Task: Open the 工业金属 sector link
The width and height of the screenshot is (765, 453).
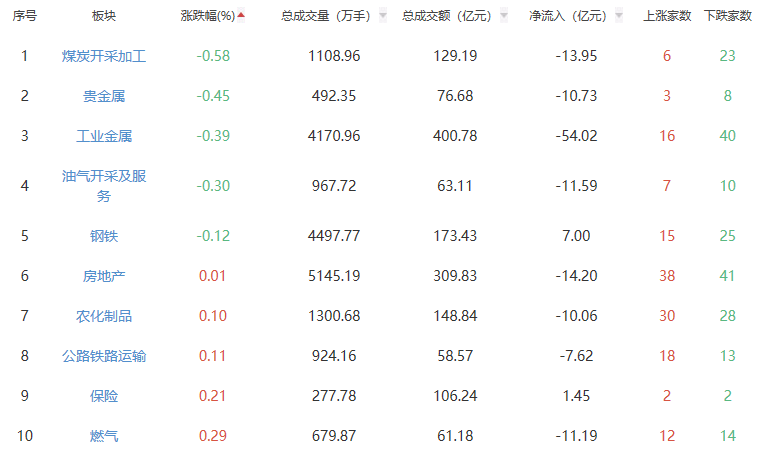Action: pos(104,136)
